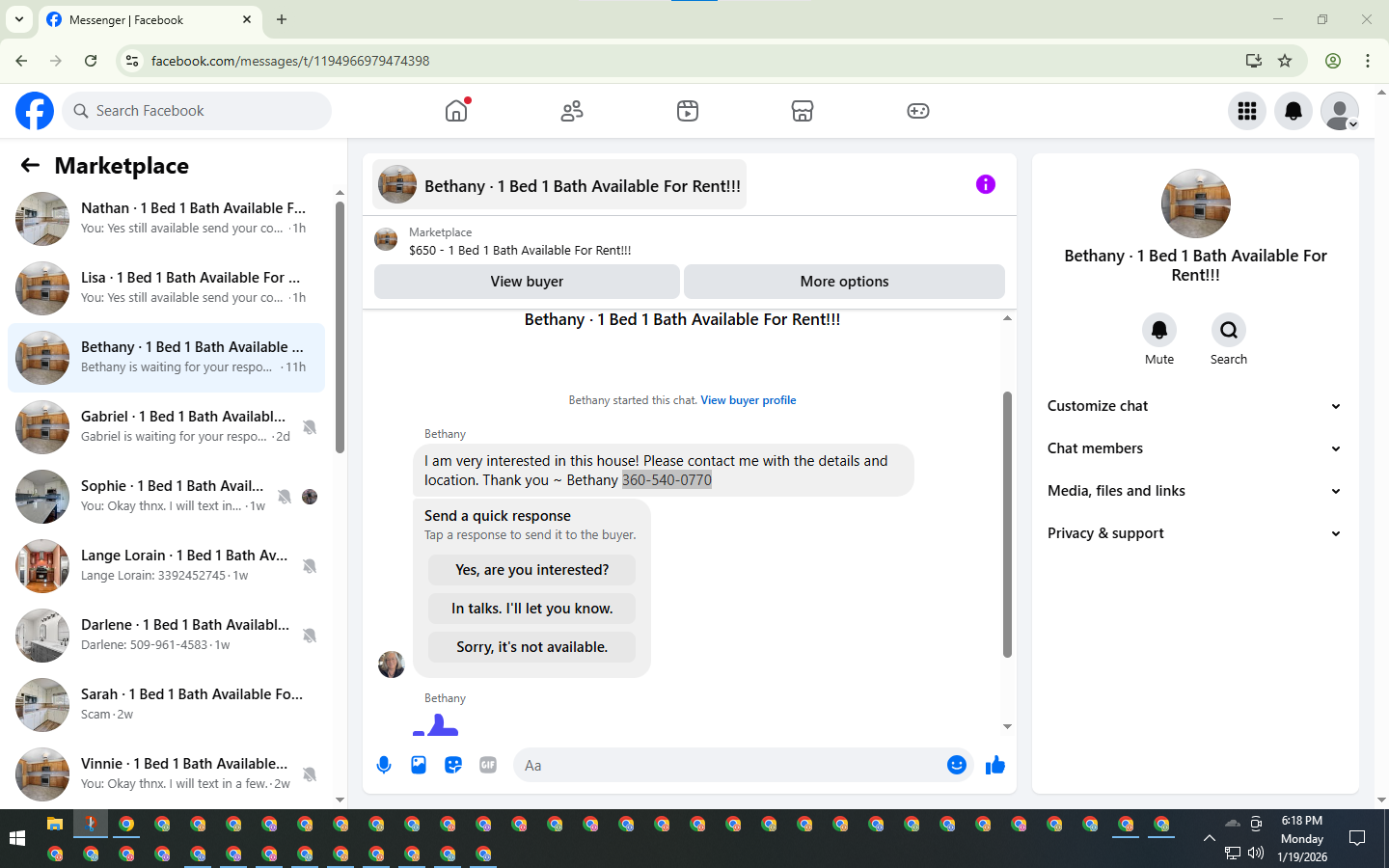The image size is (1389, 868).
Task: Expand Privacy & support section
Action: point(1195,533)
